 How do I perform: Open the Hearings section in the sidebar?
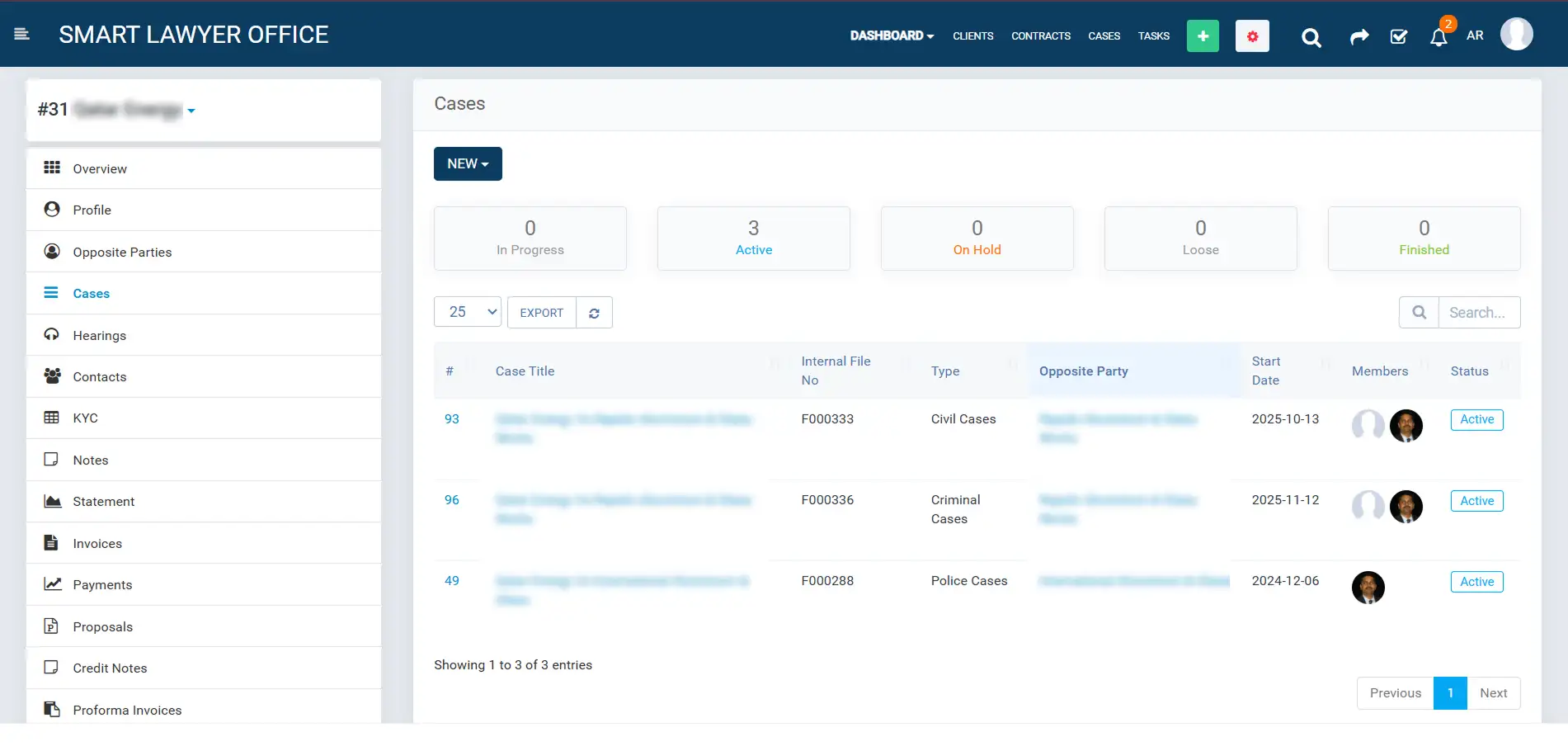[99, 335]
